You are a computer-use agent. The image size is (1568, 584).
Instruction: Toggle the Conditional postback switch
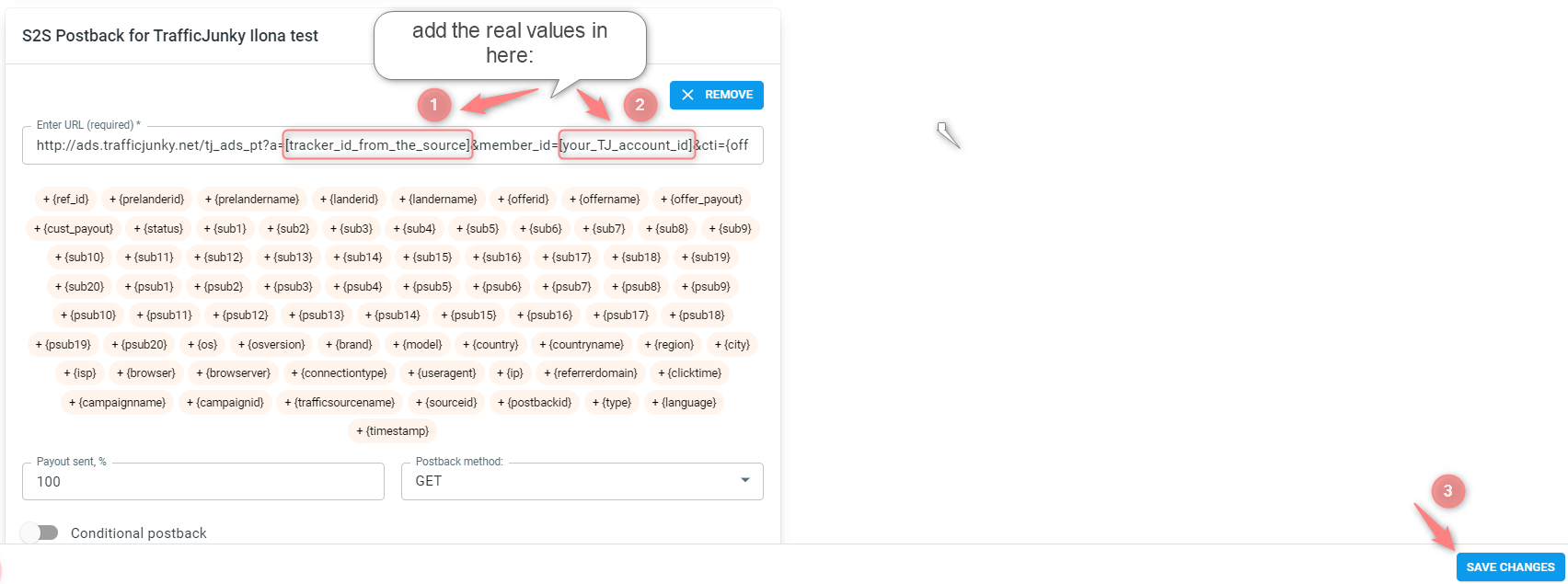[40, 532]
